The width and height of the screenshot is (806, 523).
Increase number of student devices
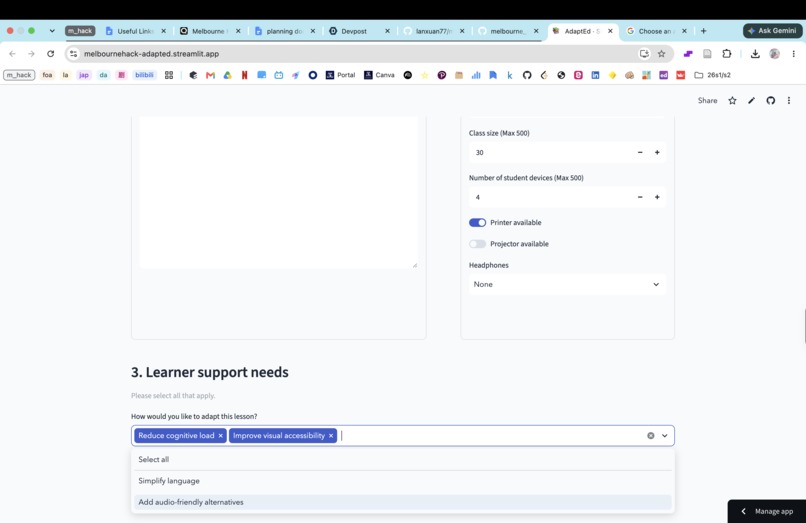pyautogui.click(x=657, y=197)
